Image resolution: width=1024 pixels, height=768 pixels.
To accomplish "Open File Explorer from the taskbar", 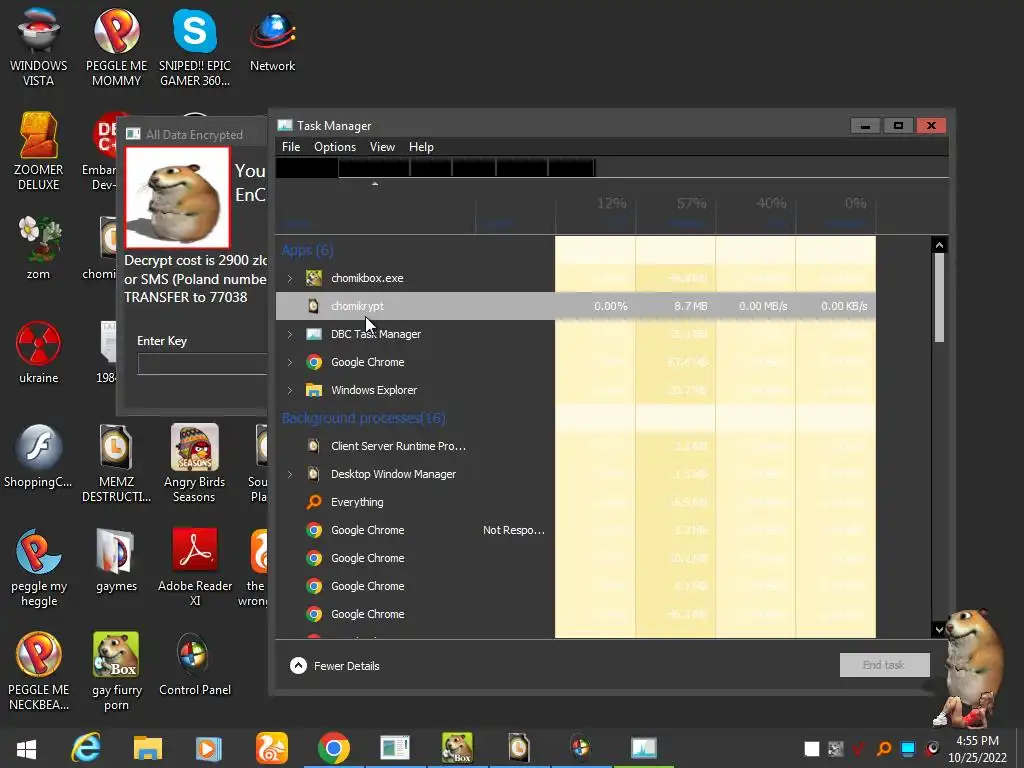I will click(x=148, y=748).
